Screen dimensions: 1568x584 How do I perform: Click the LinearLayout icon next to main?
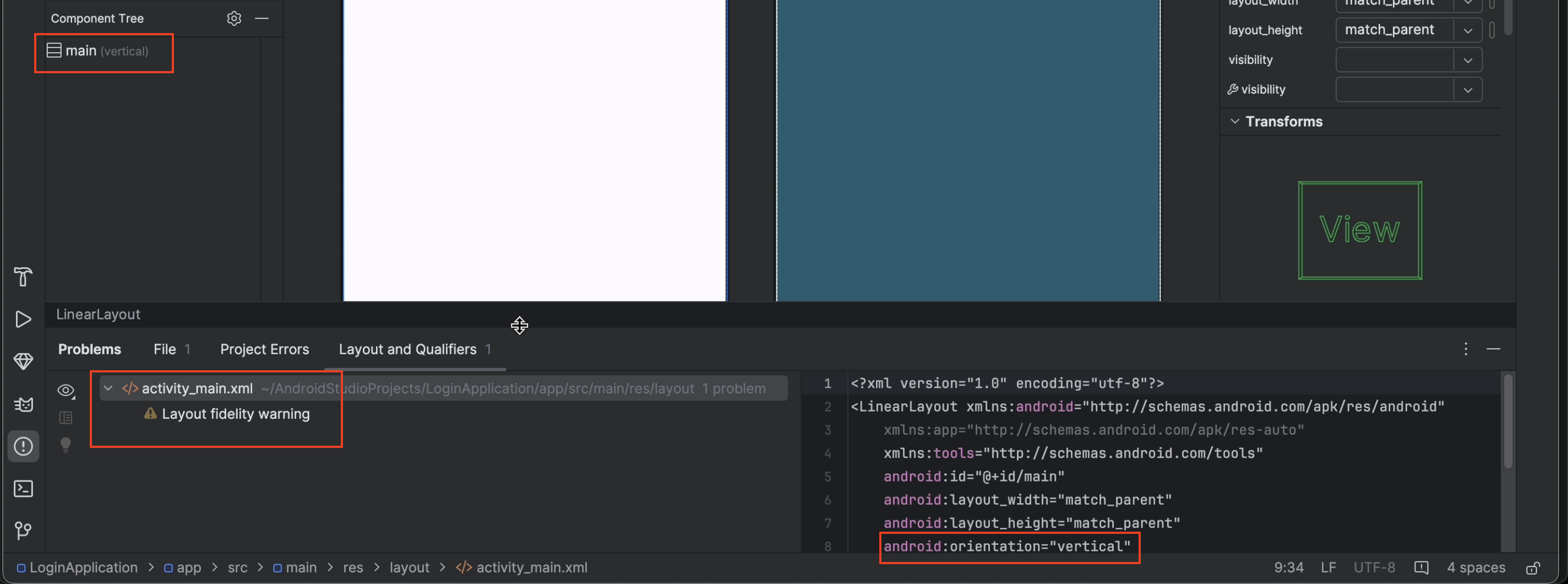(54, 51)
